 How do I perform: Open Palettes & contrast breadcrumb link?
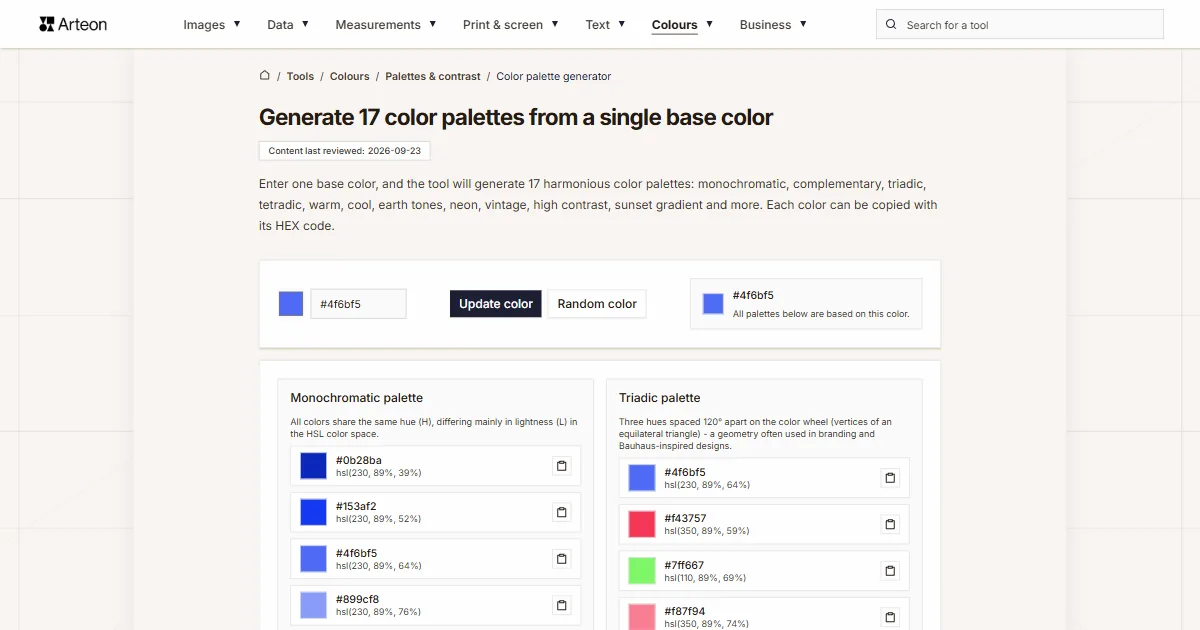tap(433, 76)
